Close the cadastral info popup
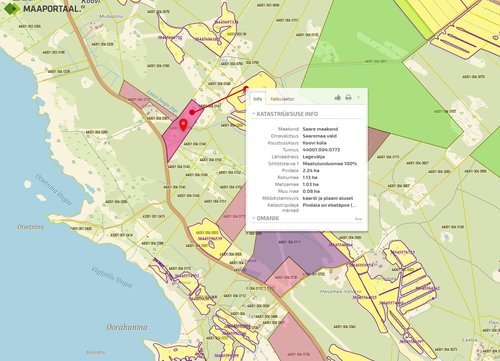This screenshot has height=361, width=500. (358, 97)
